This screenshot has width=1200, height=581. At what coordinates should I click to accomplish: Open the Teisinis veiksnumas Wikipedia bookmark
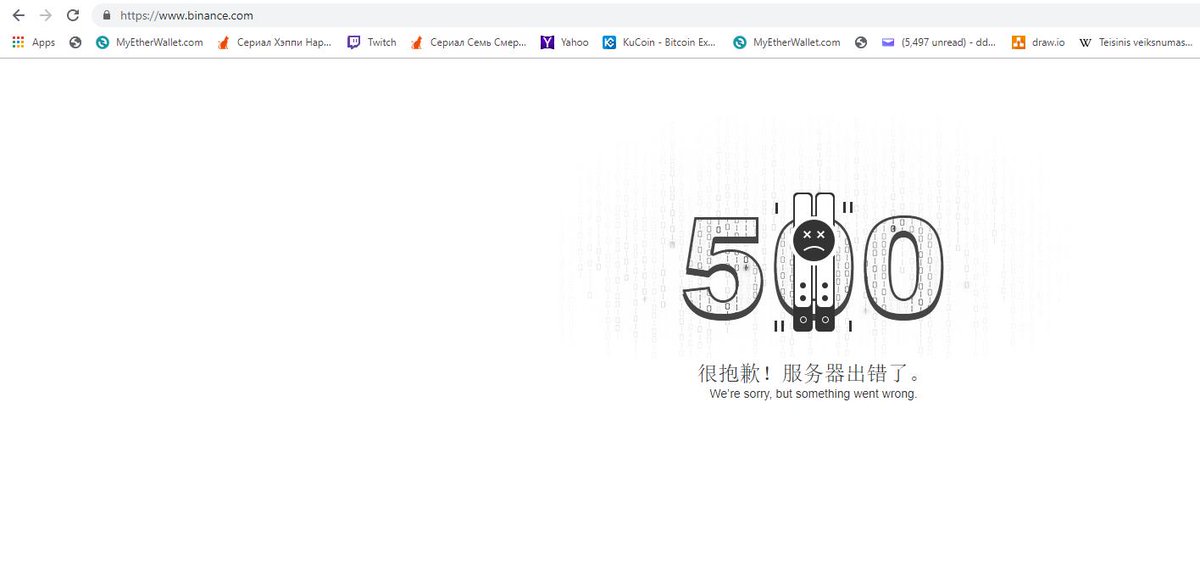pos(1136,42)
